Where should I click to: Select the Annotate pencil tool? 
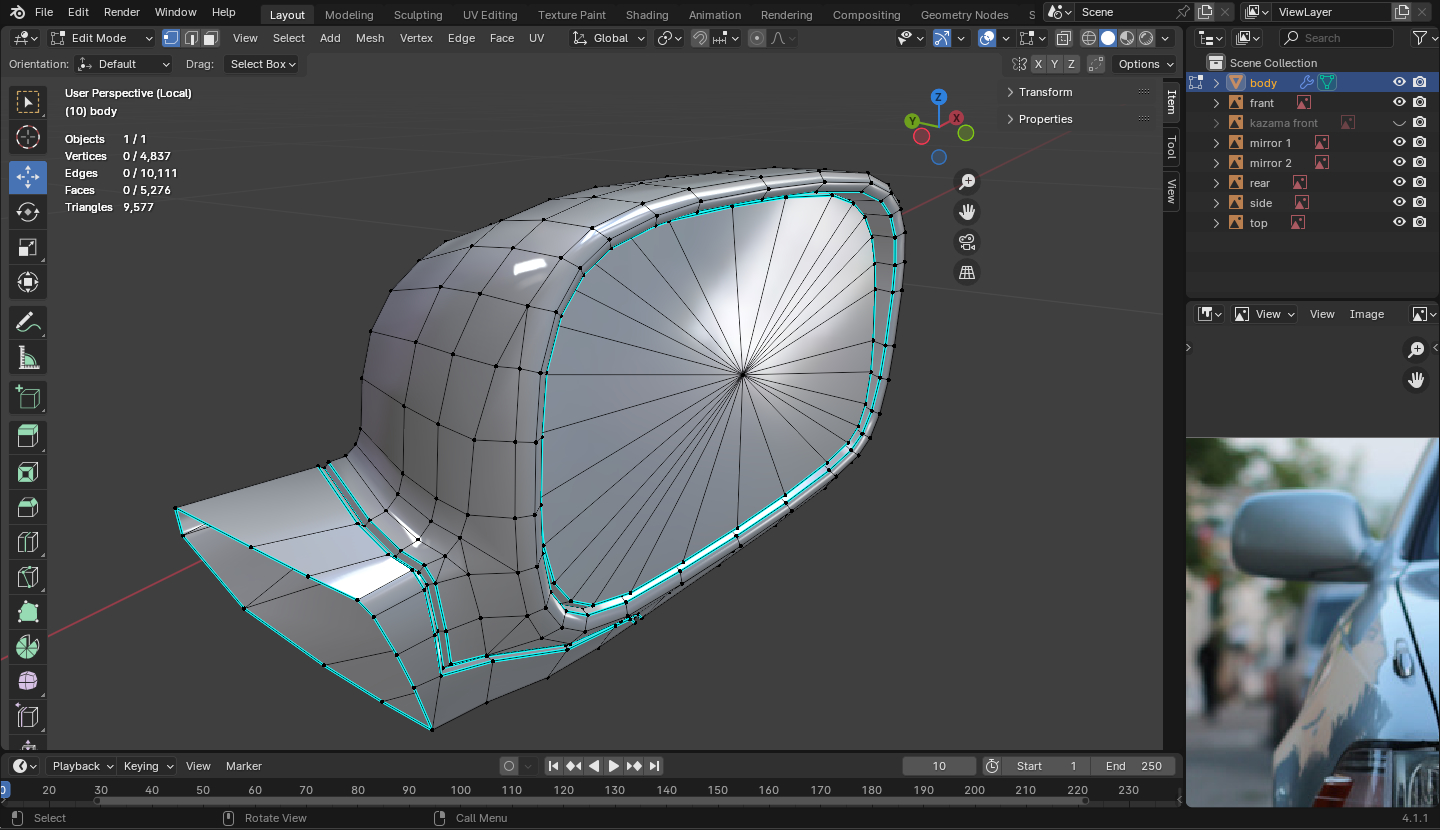click(x=28, y=322)
